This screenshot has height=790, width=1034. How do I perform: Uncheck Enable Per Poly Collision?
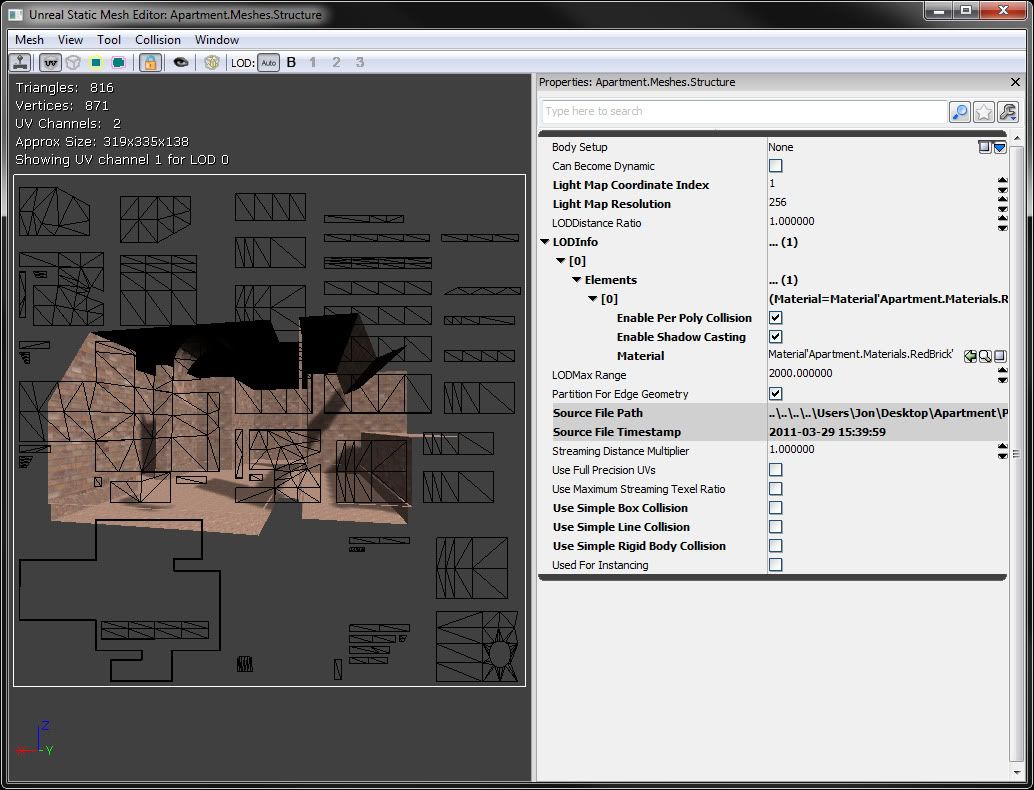(x=776, y=318)
